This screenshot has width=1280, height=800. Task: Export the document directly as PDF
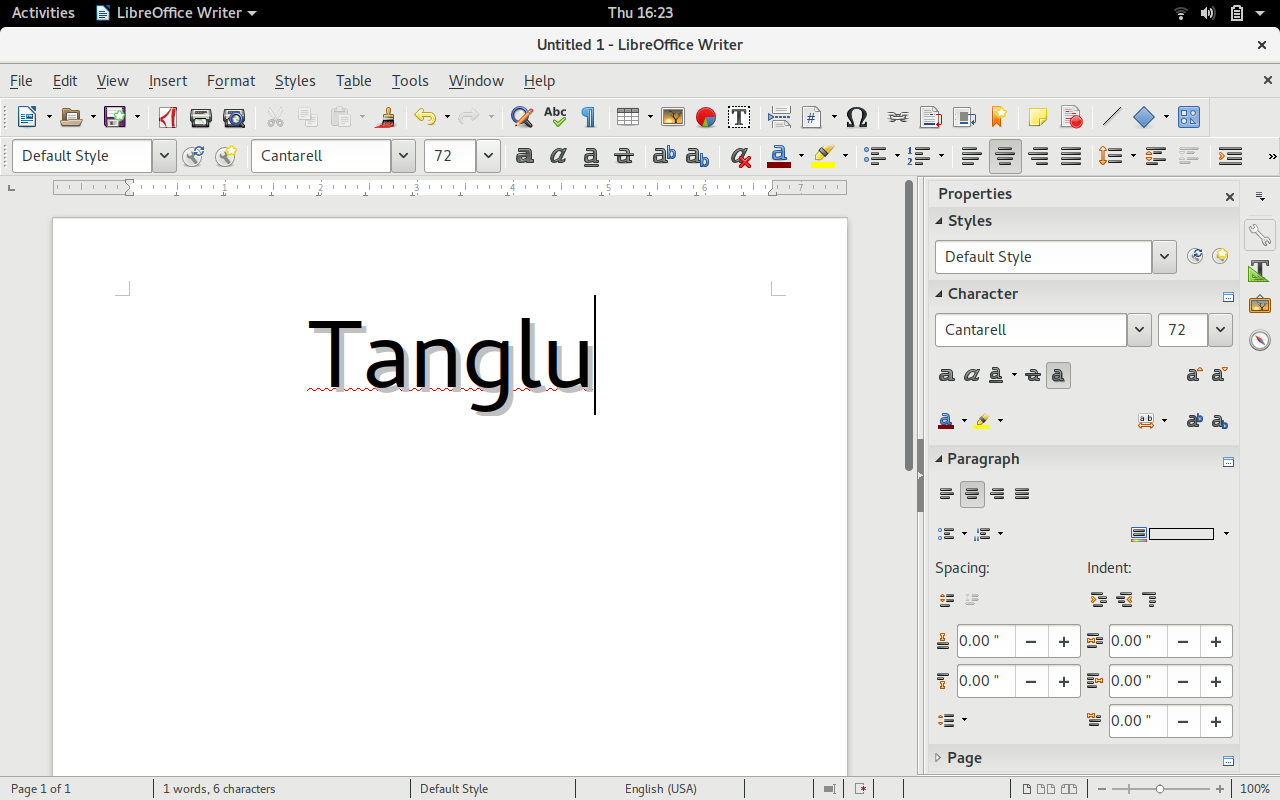pos(167,117)
